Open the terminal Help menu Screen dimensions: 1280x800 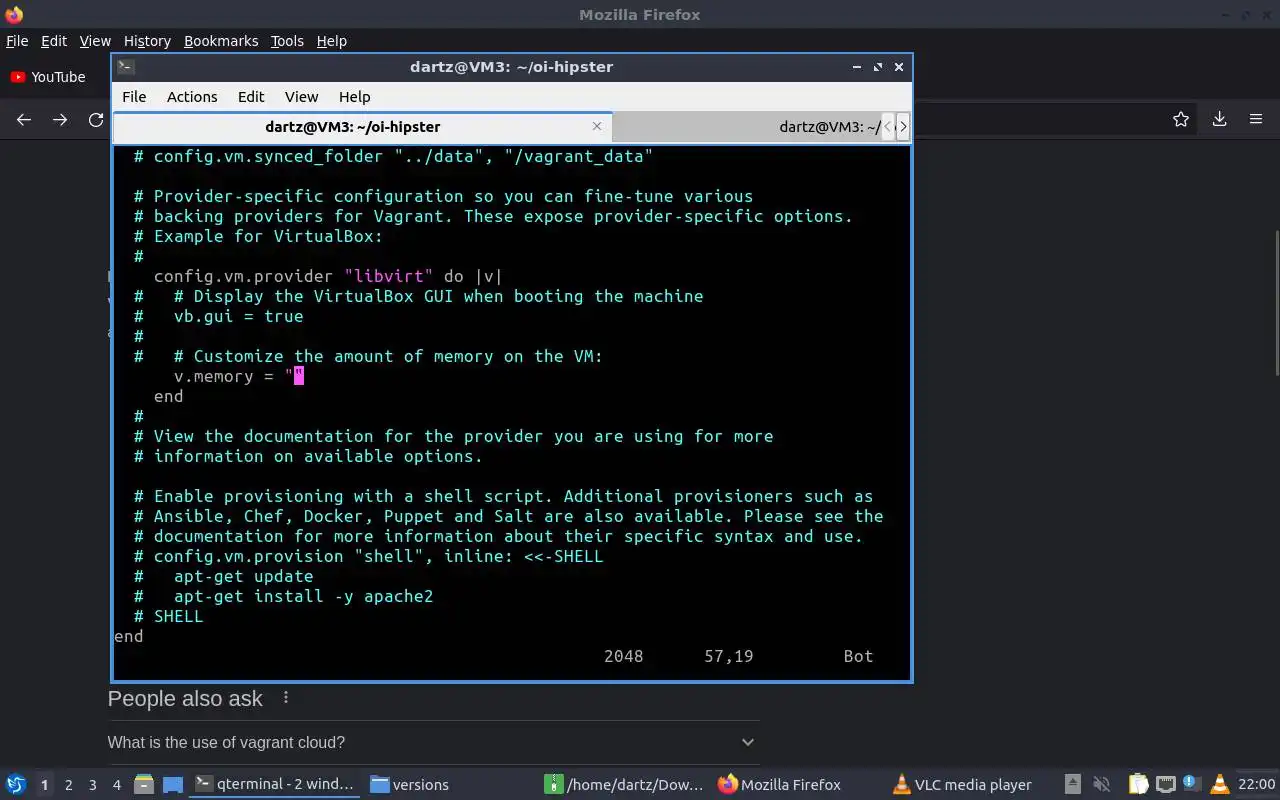click(355, 97)
